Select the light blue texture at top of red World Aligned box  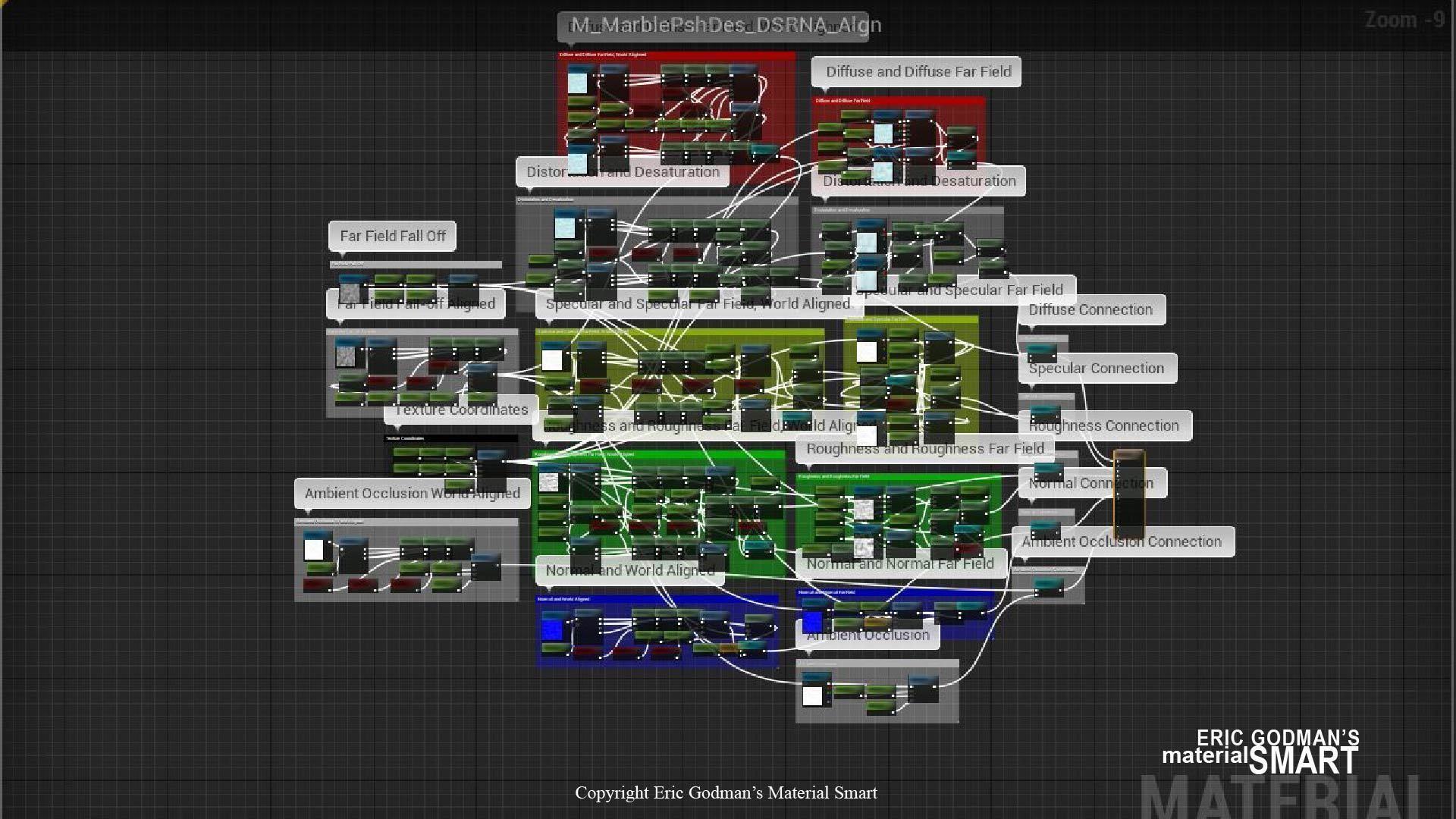(x=578, y=83)
